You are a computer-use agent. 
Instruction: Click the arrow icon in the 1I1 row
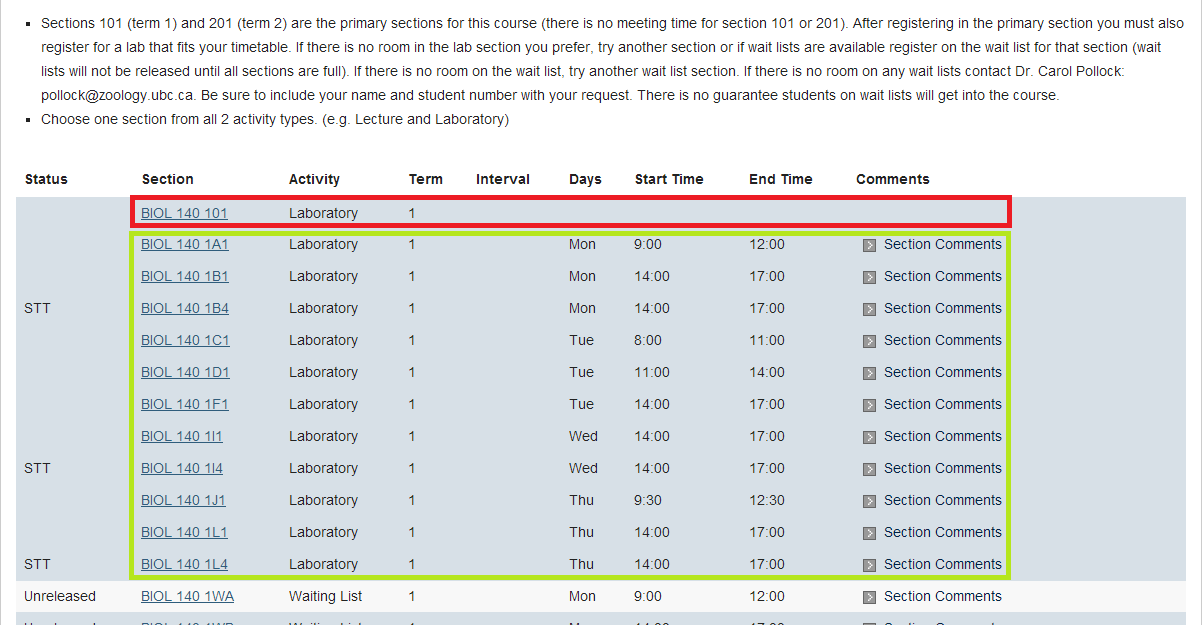[869, 437]
